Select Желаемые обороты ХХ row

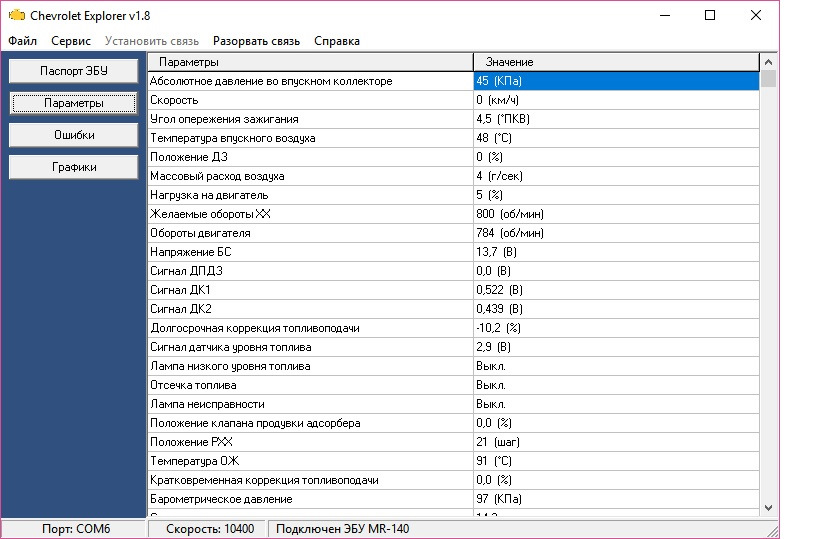453,214
